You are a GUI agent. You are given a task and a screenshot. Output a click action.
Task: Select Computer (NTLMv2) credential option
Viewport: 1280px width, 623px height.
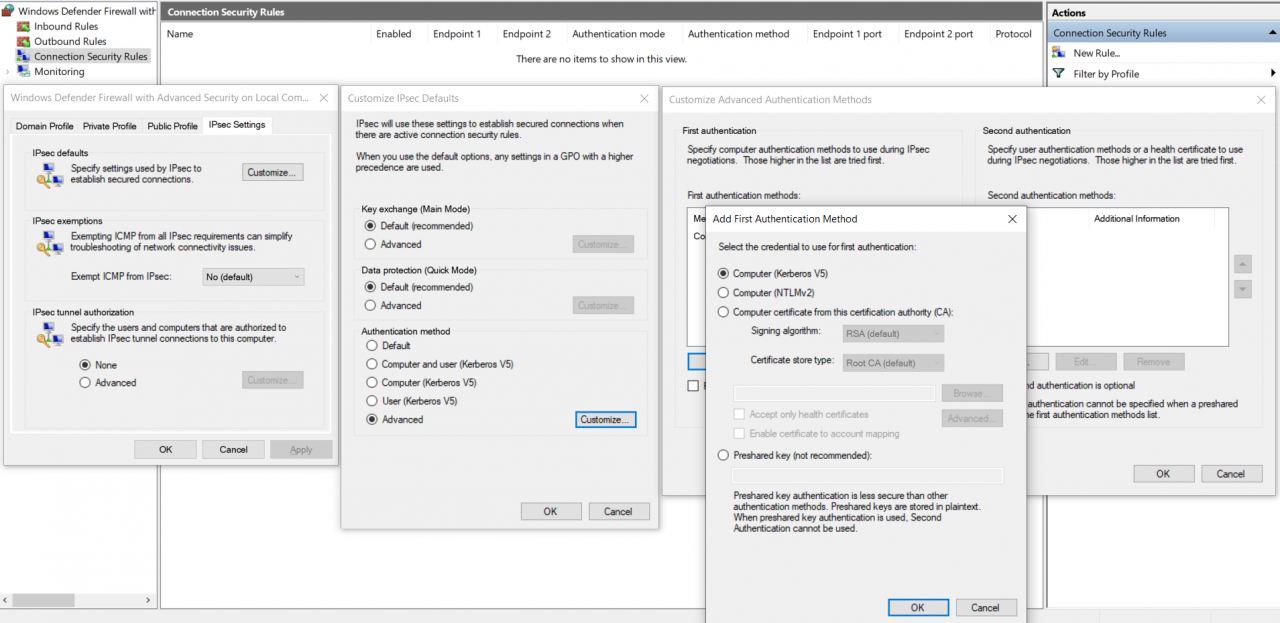coord(724,293)
